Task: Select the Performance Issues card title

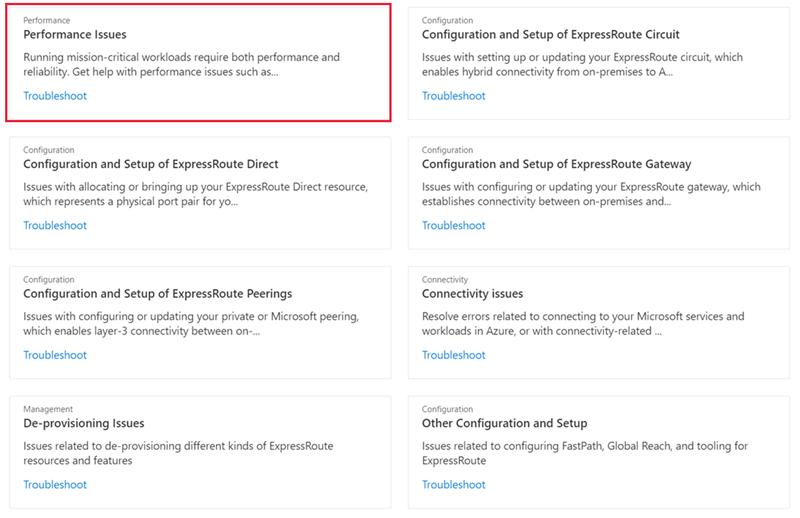Action: pyautogui.click(x=74, y=35)
